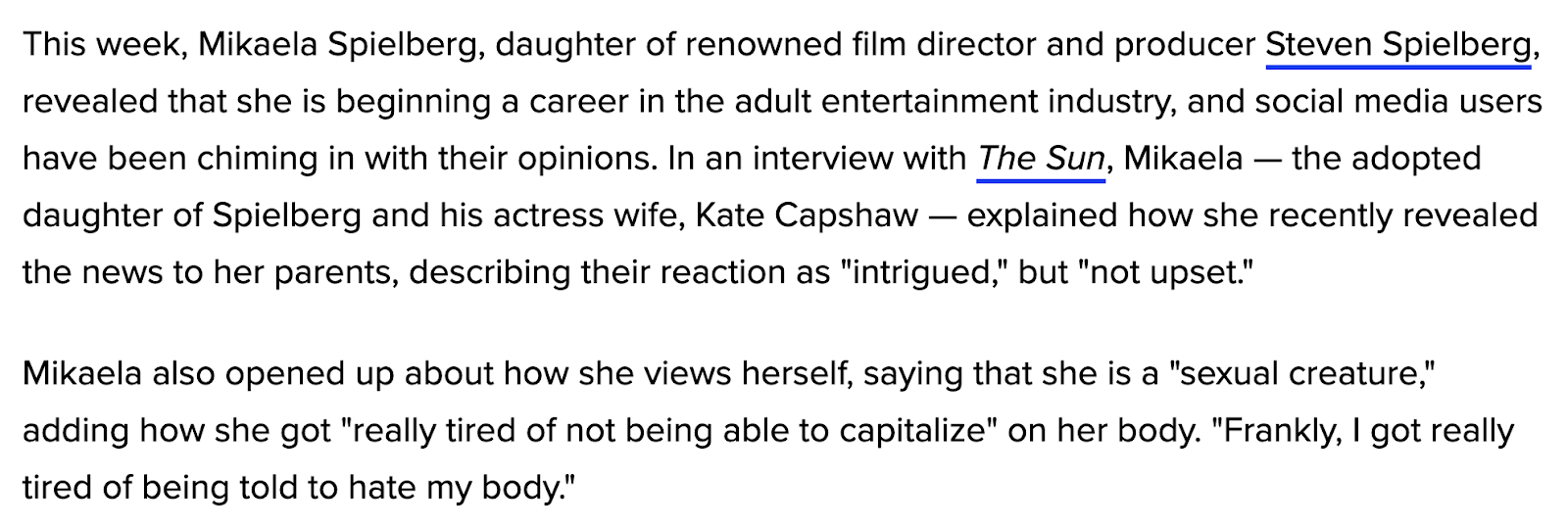Image resolution: width=1568 pixels, height=527 pixels.
Task: Open the Steven Spielberg hyperlink
Action: [x=1397, y=46]
